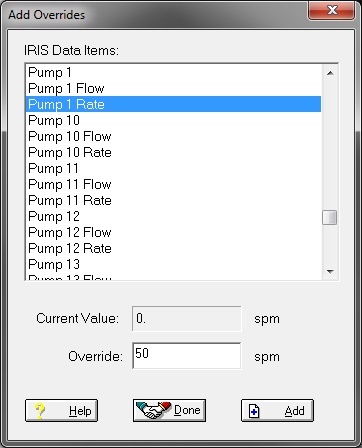Click the list scroll down arrow
The image size is (362, 448).
[x=330, y=272]
